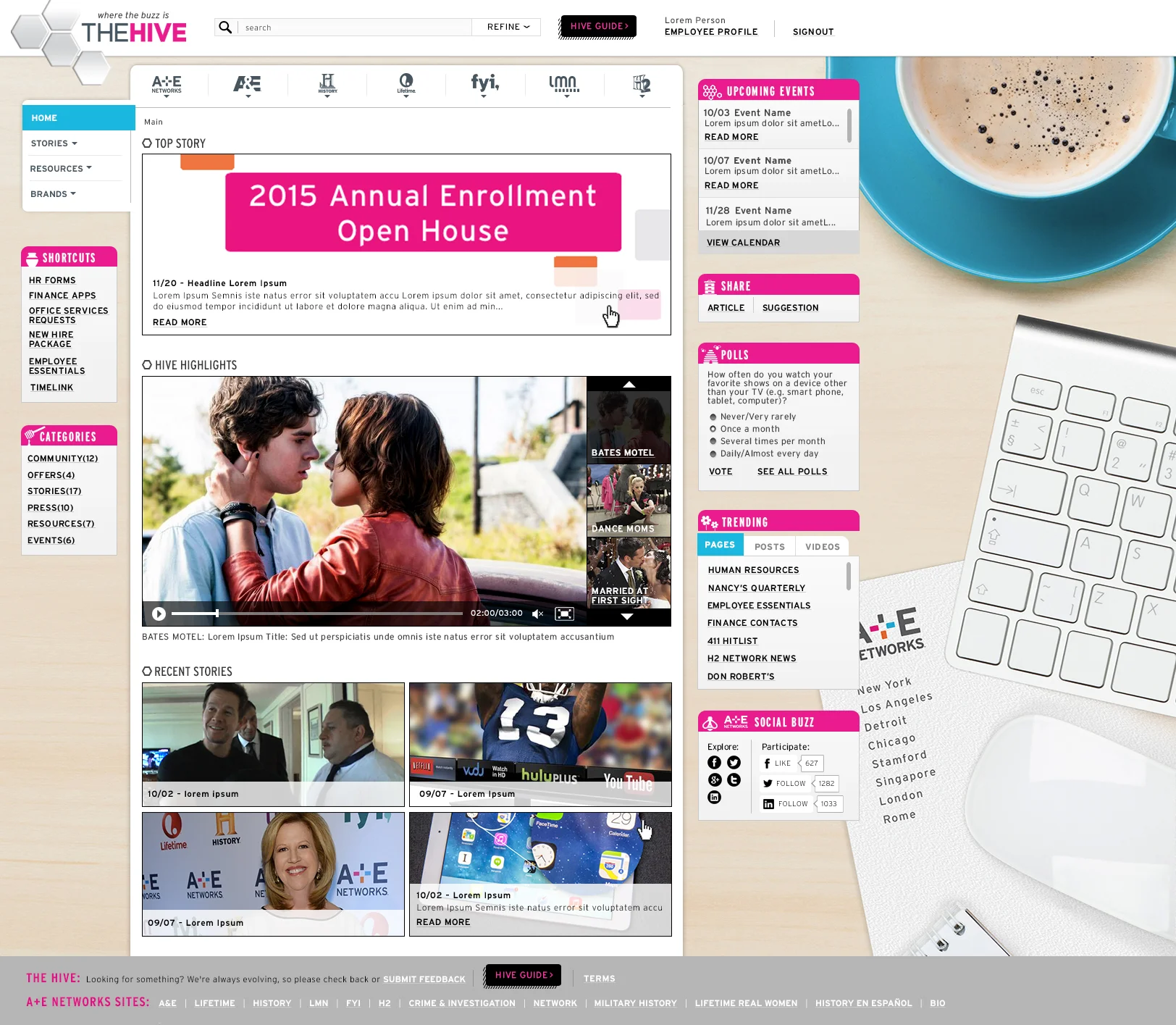1176x1025 pixels.
Task: Open LinkedIn icon under Explore
Action: pos(714,797)
